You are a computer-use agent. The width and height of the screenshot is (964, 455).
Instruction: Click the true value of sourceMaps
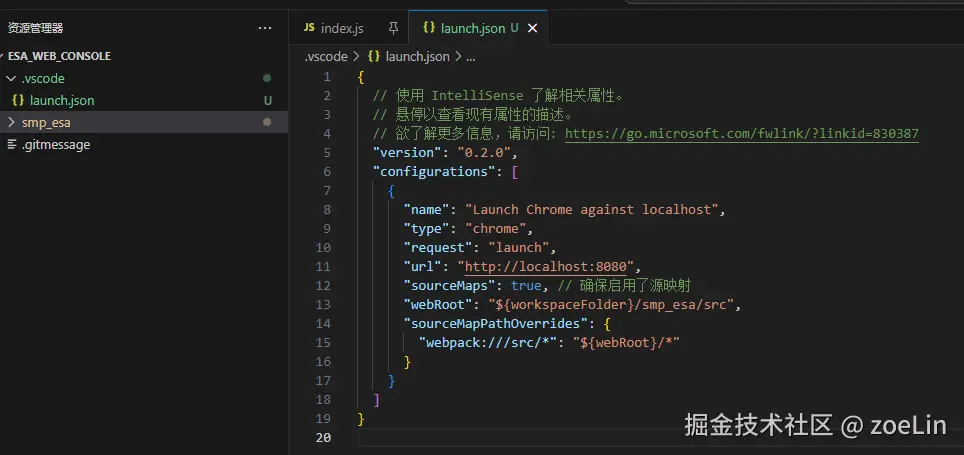[526, 286]
